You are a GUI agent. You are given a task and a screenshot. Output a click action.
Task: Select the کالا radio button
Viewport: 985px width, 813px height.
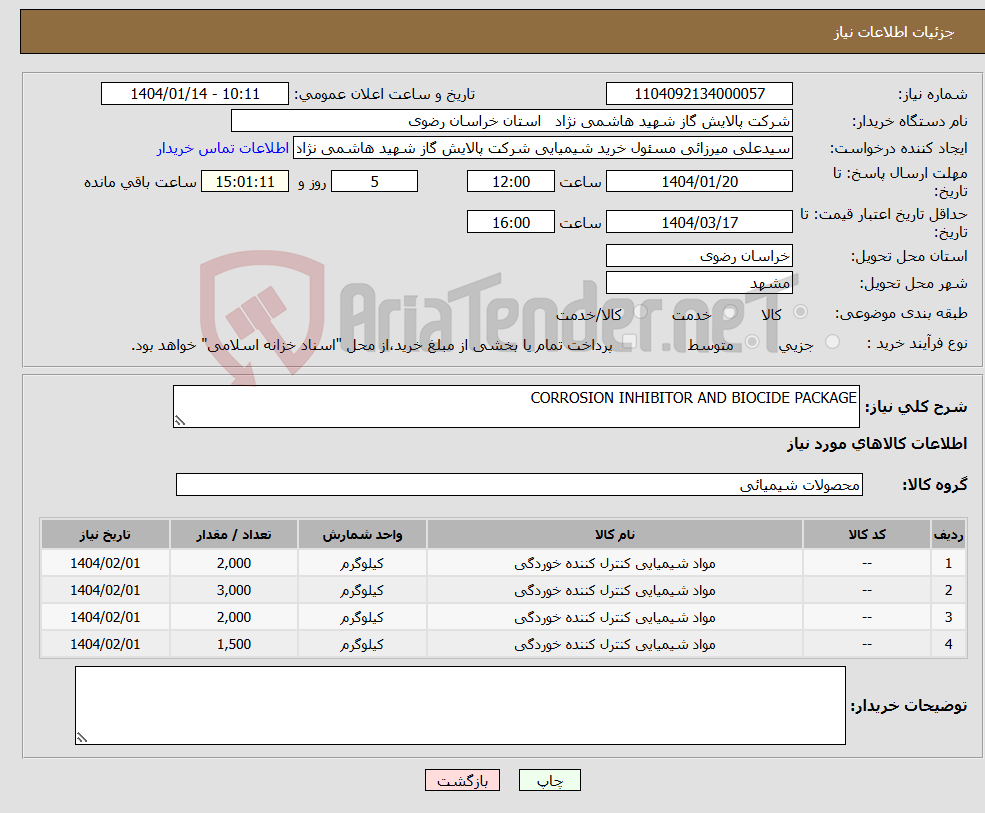pyautogui.click(x=800, y=314)
